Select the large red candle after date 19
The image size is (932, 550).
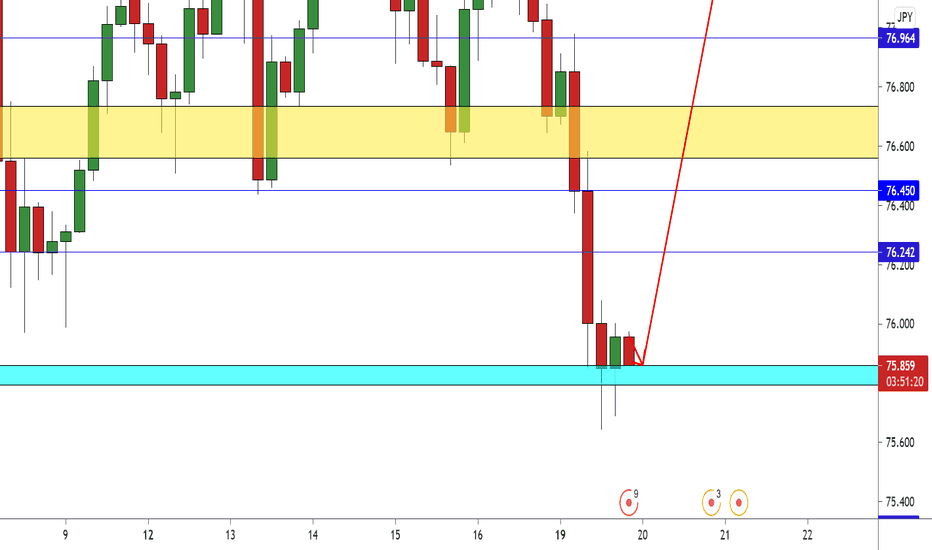pos(587,257)
